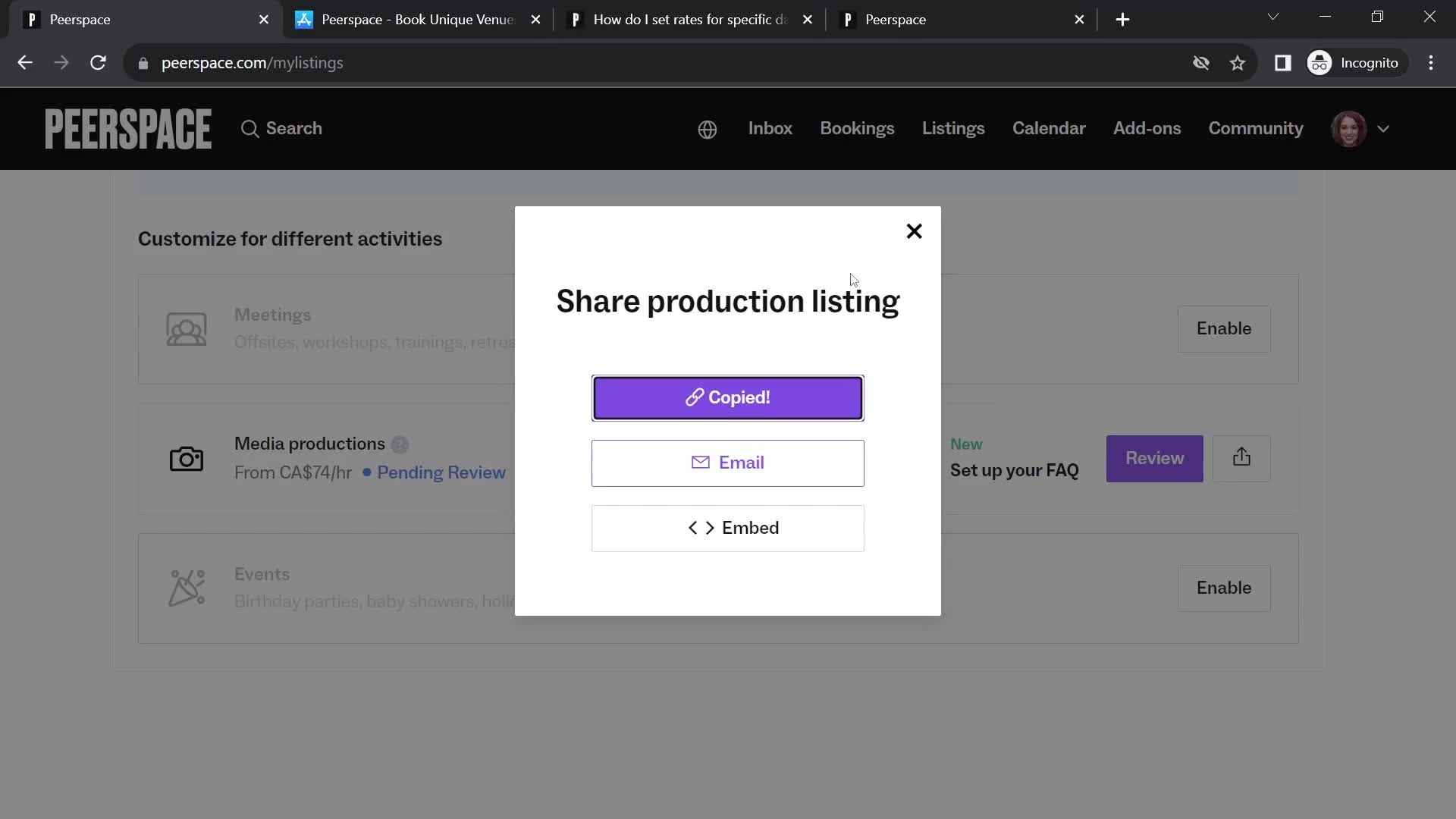The image size is (1456, 819).
Task: Click the user profile avatar icon
Action: [1349, 128]
